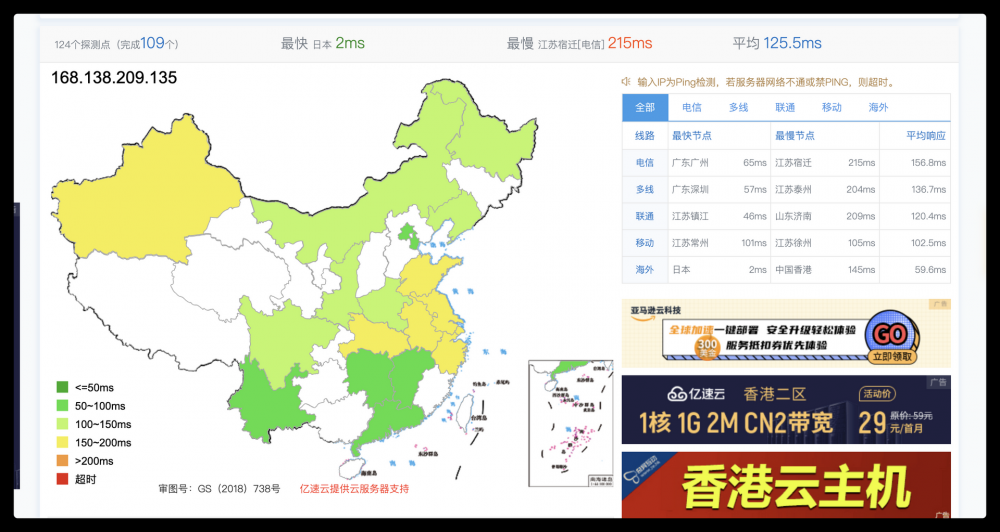The height and width of the screenshot is (532, 1000).
Task: Click the 平均响应 column header
Action: (x=926, y=136)
